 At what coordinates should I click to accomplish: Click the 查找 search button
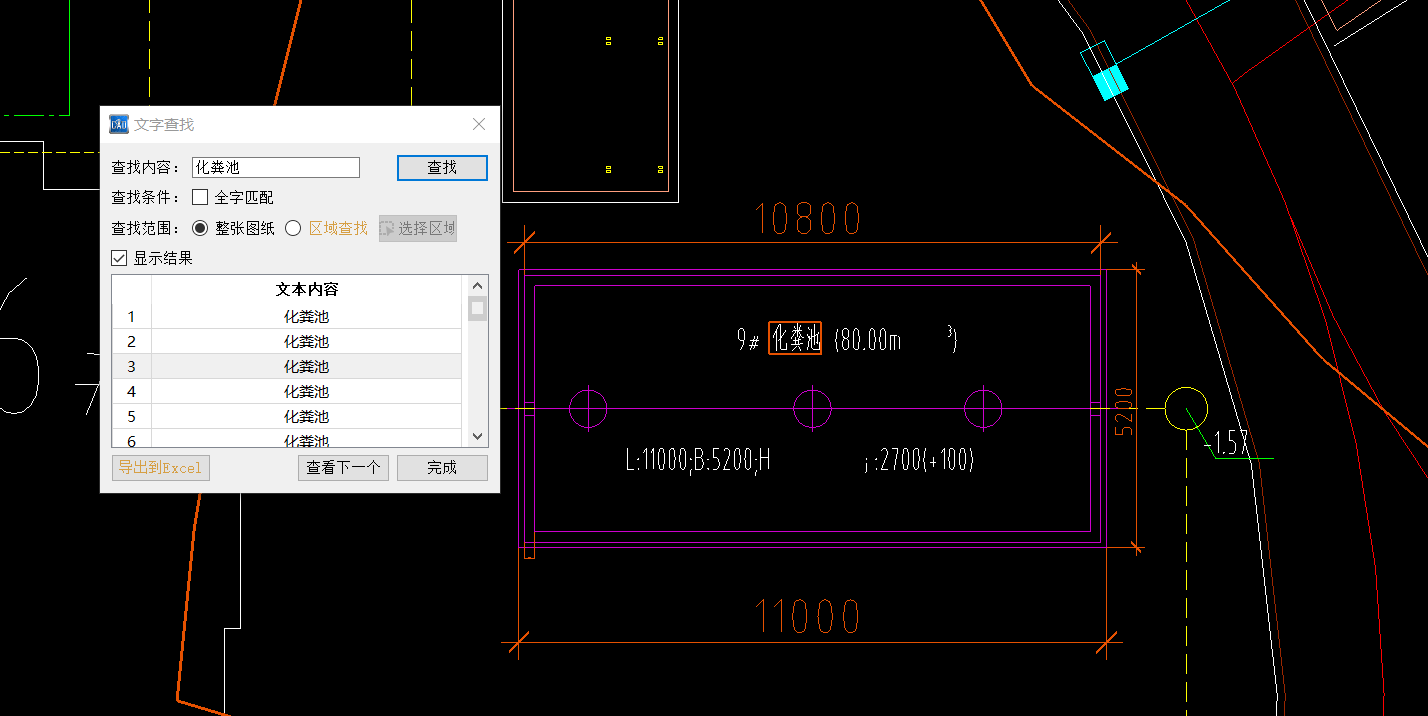point(442,168)
